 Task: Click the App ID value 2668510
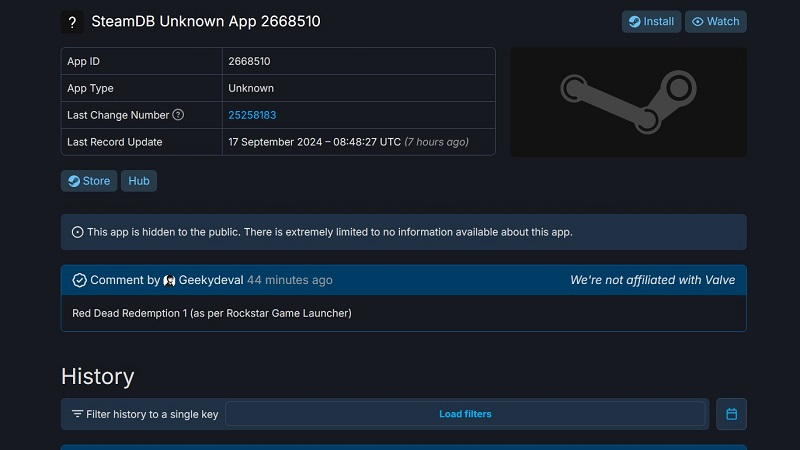(x=249, y=61)
